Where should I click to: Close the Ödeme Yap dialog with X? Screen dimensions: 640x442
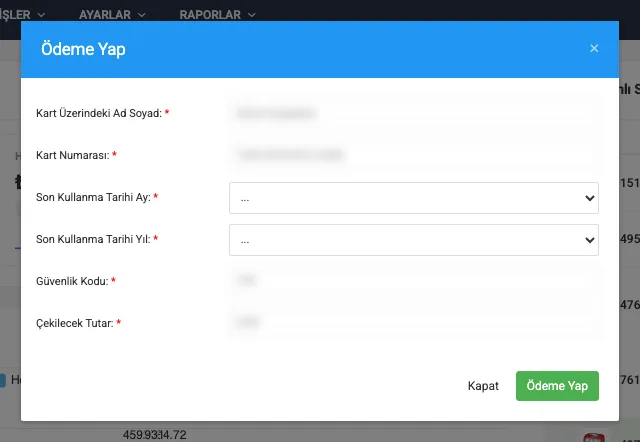[x=594, y=48]
